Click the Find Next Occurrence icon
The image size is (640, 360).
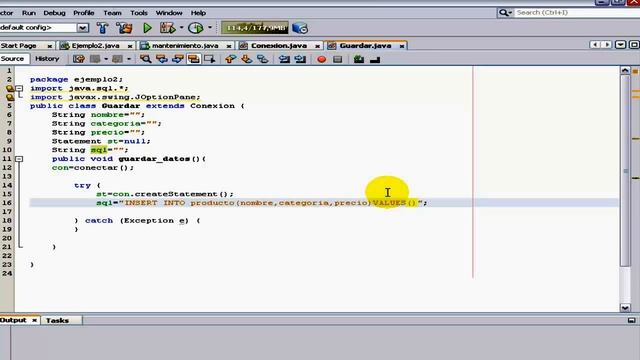pyautogui.click(x=178, y=59)
